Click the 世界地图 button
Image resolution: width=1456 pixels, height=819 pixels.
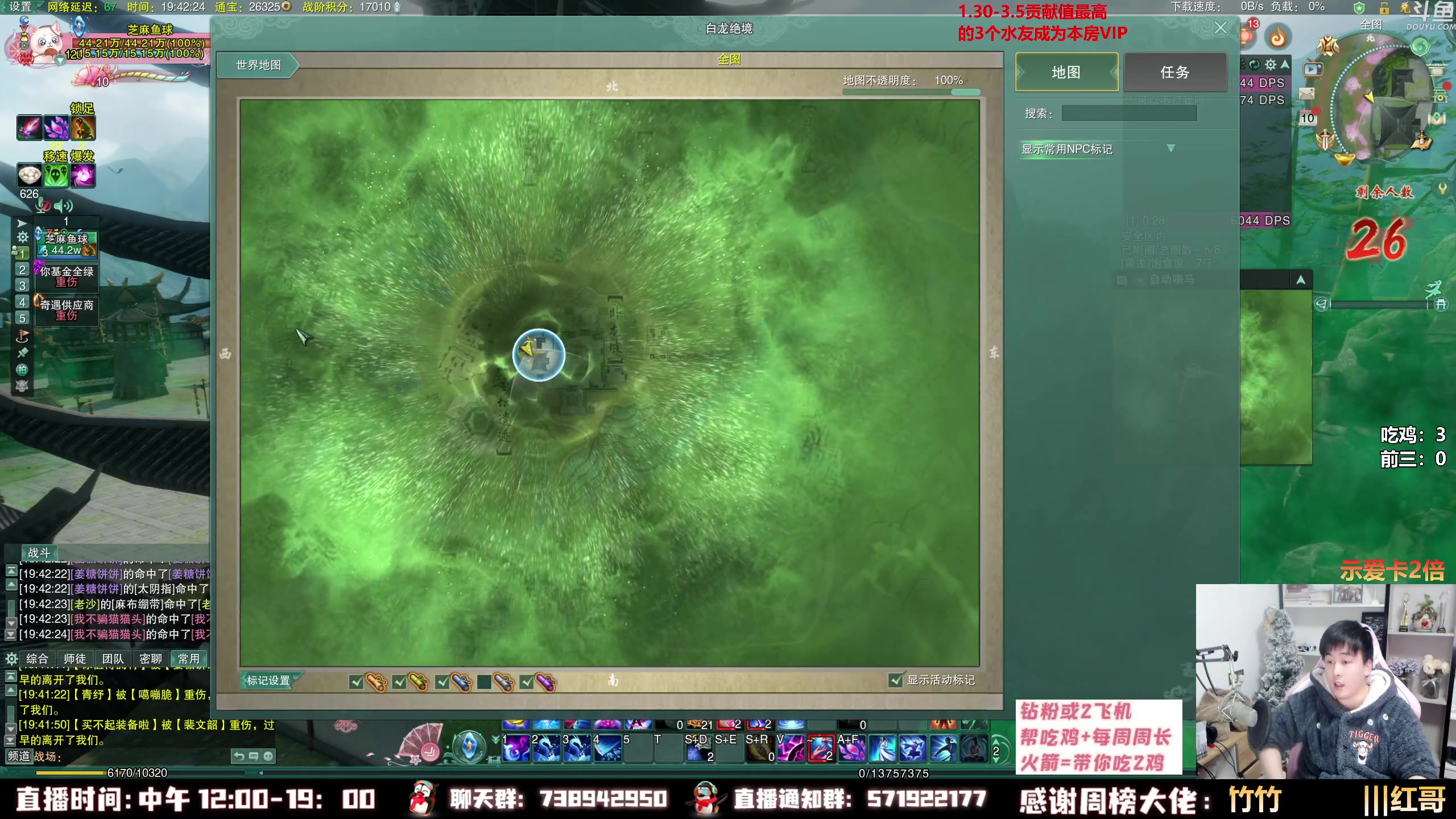pyautogui.click(x=259, y=65)
